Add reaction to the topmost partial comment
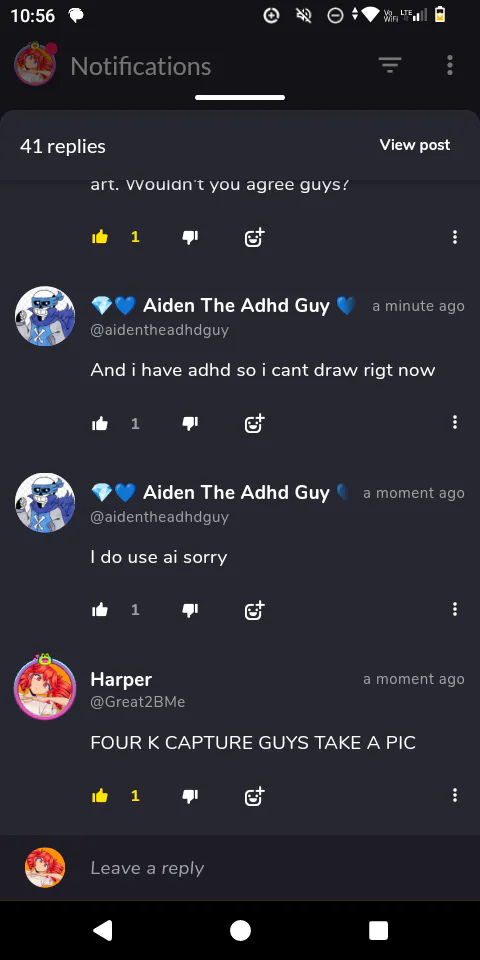This screenshot has width=480, height=960. (x=254, y=237)
